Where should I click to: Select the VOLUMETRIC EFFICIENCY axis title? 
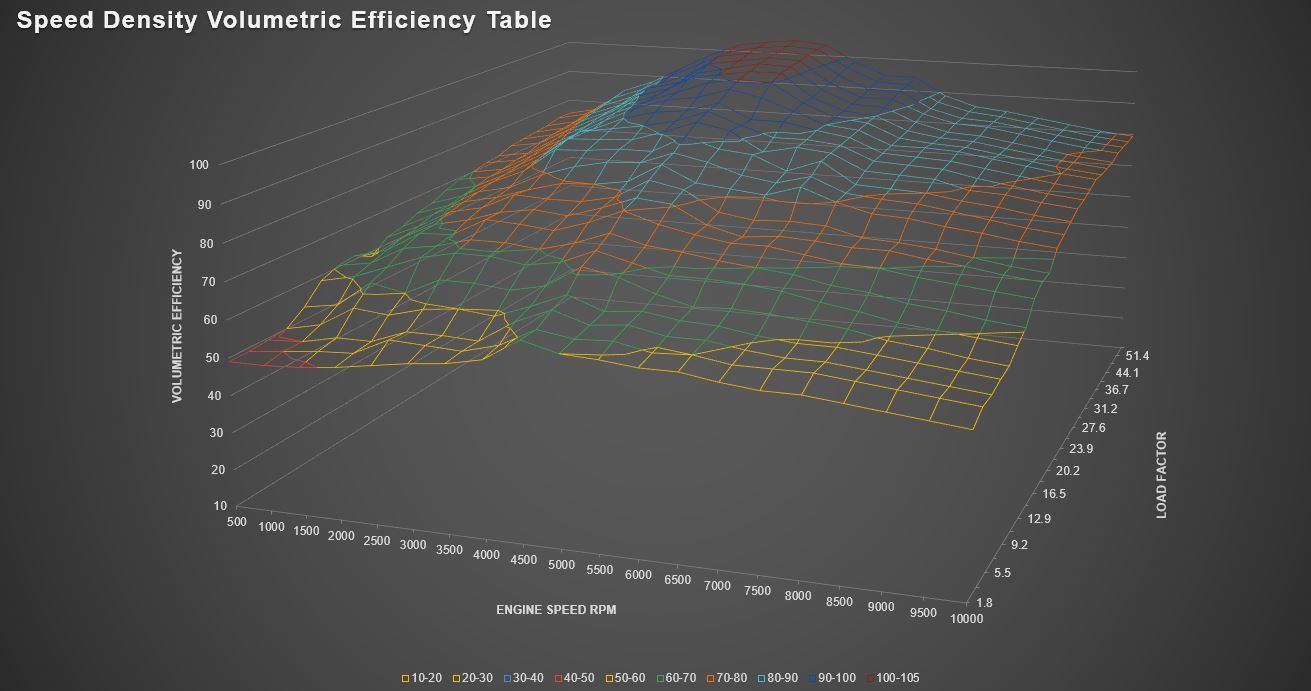[177, 326]
